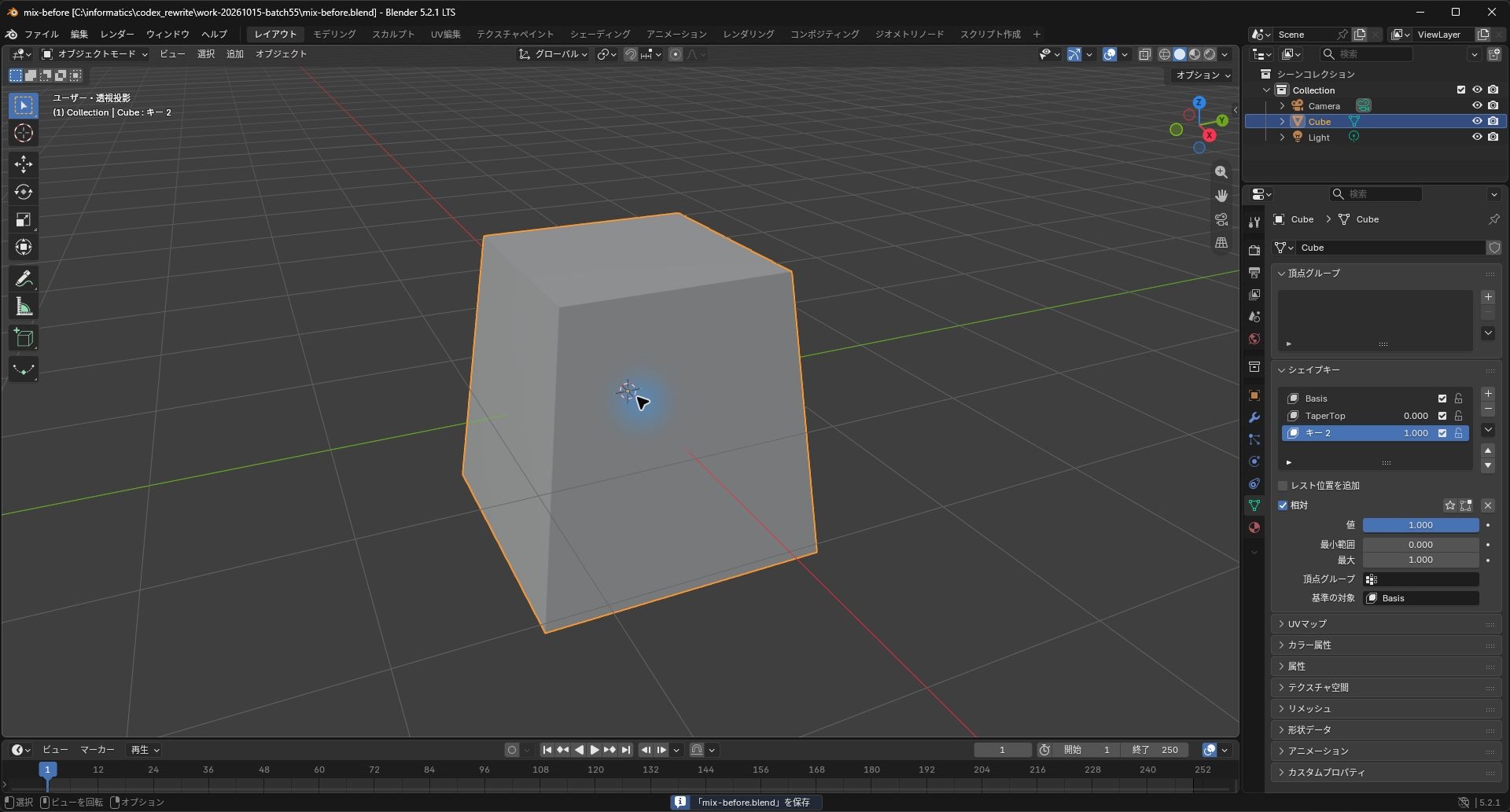Image resolution: width=1510 pixels, height=812 pixels.
Task: Disable Camera render visibility icon
Action: (1493, 105)
